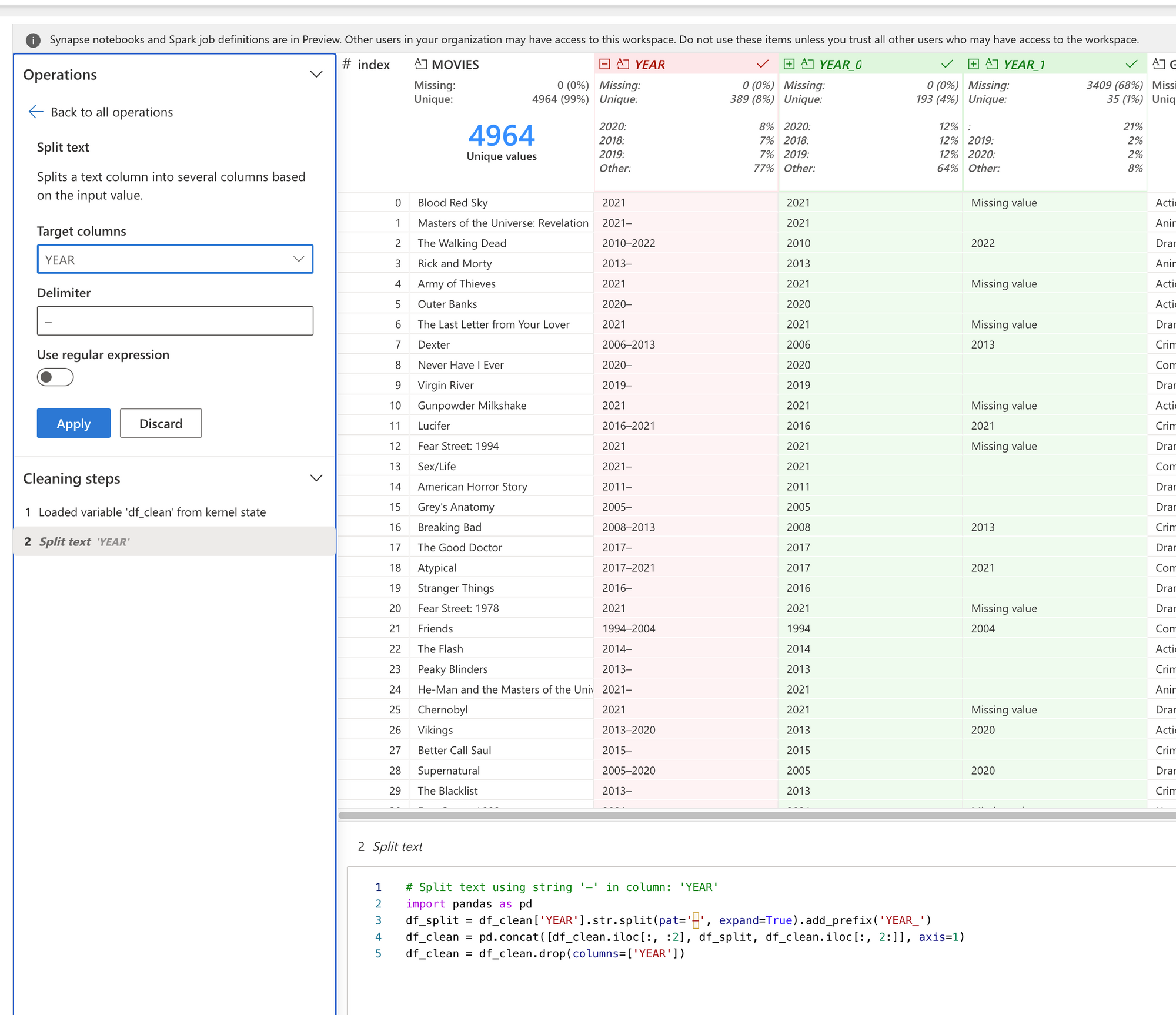This screenshot has width=1176, height=1015.
Task: Open the Target columns YEAR dropdown
Action: click(x=175, y=260)
